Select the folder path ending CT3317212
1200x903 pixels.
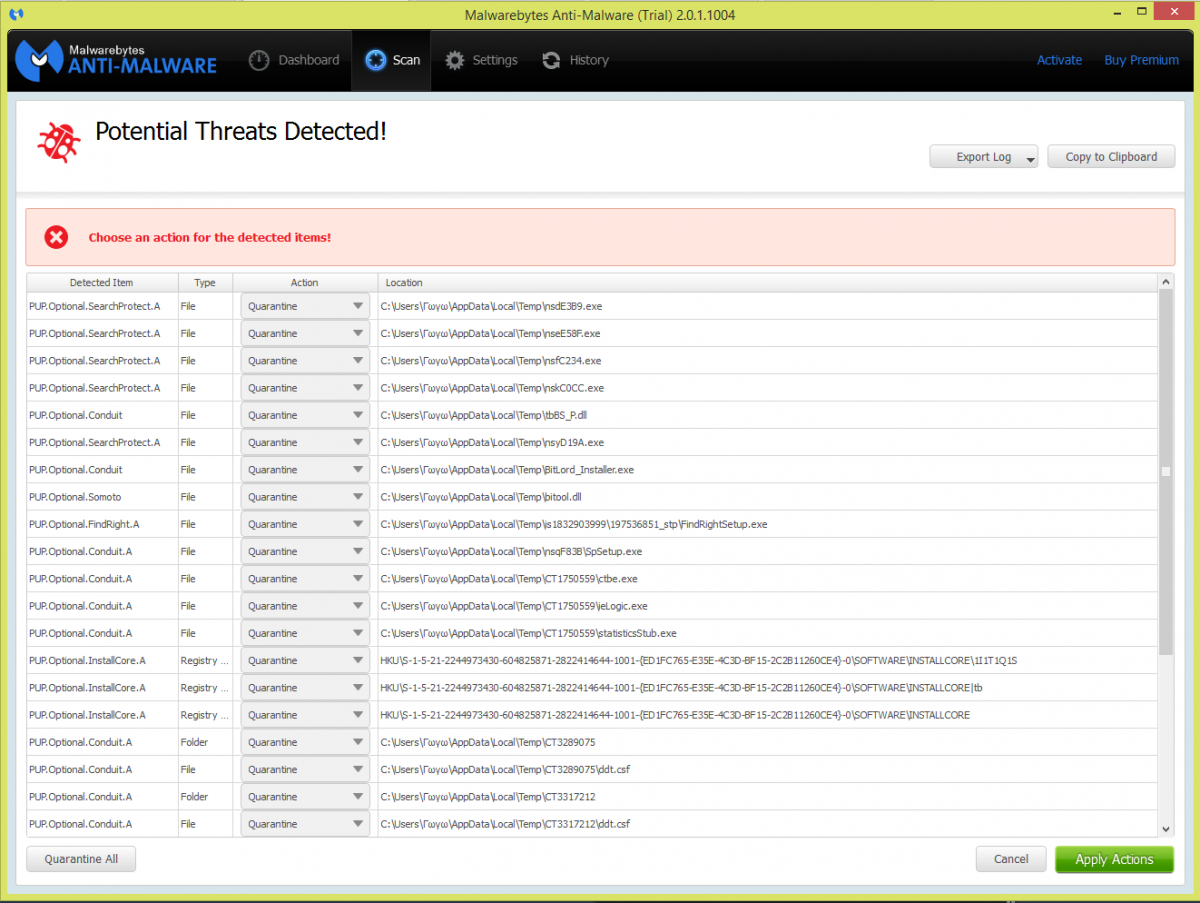tap(488, 797)
